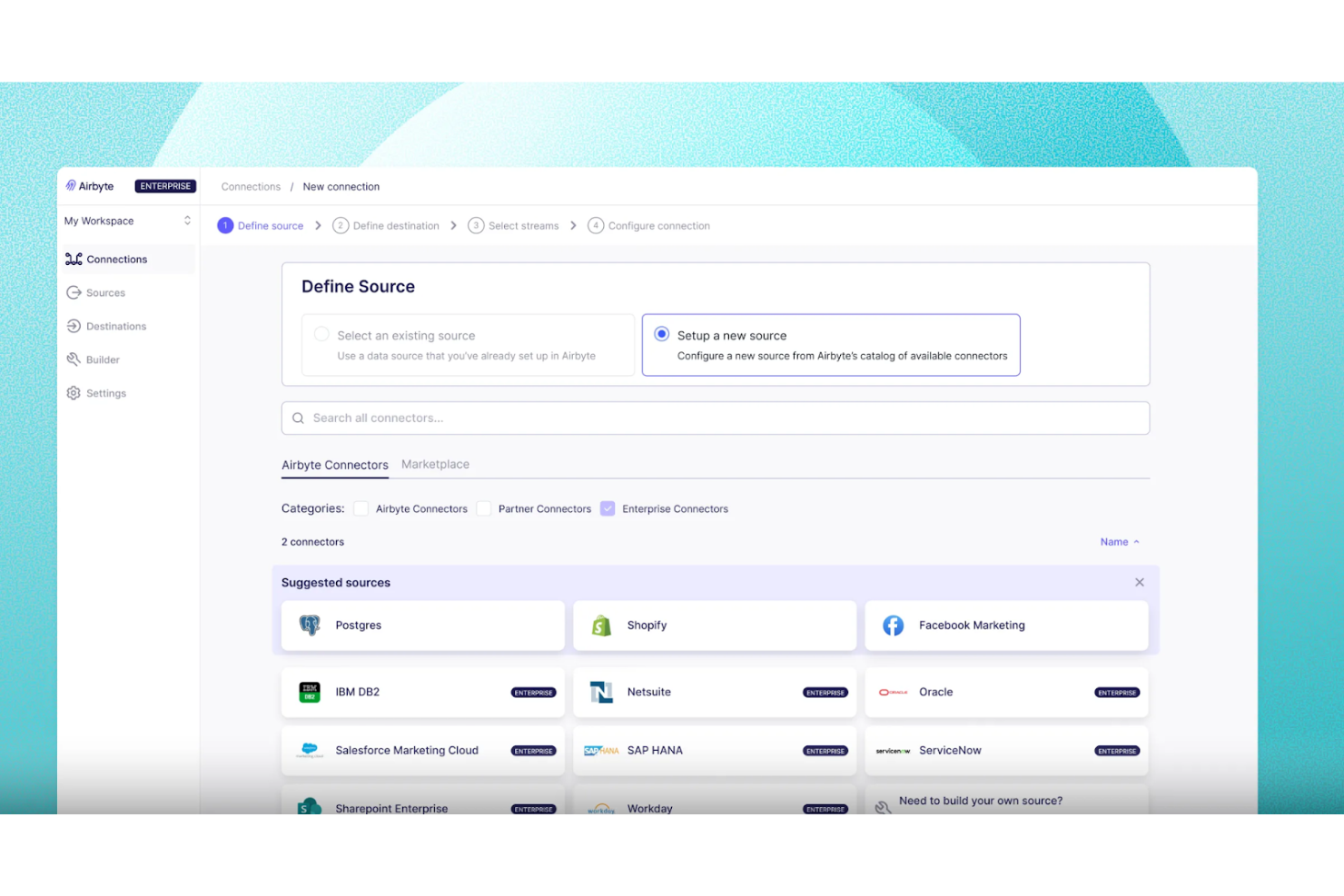Select the Shopify connector
This screenshot has width=1344, height=896.
click(x=715, y=625)
